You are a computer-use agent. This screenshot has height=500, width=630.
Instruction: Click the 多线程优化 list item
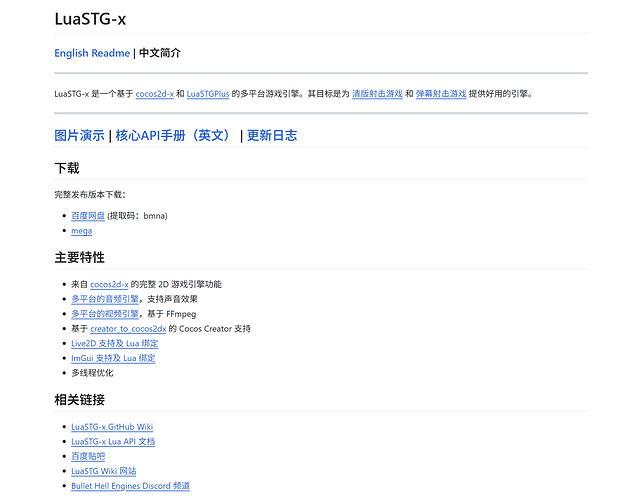click(92, 373)
